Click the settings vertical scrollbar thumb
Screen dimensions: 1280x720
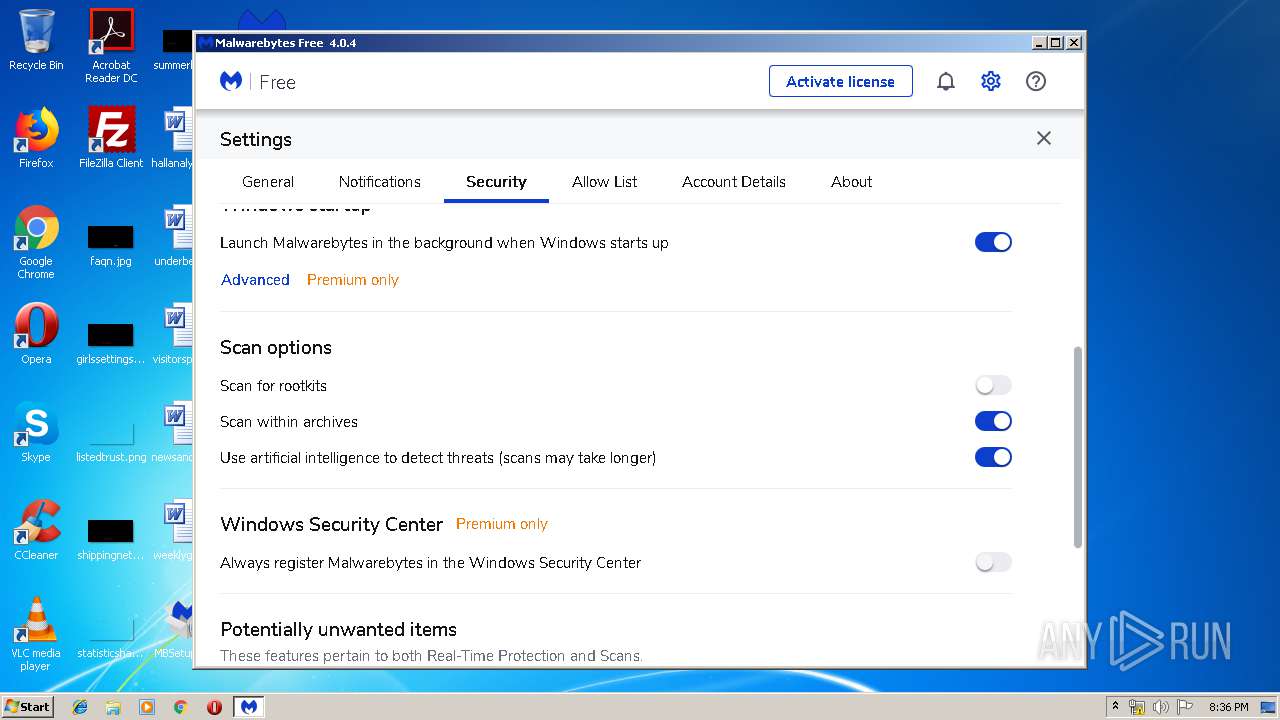[x=1077, y=447]
